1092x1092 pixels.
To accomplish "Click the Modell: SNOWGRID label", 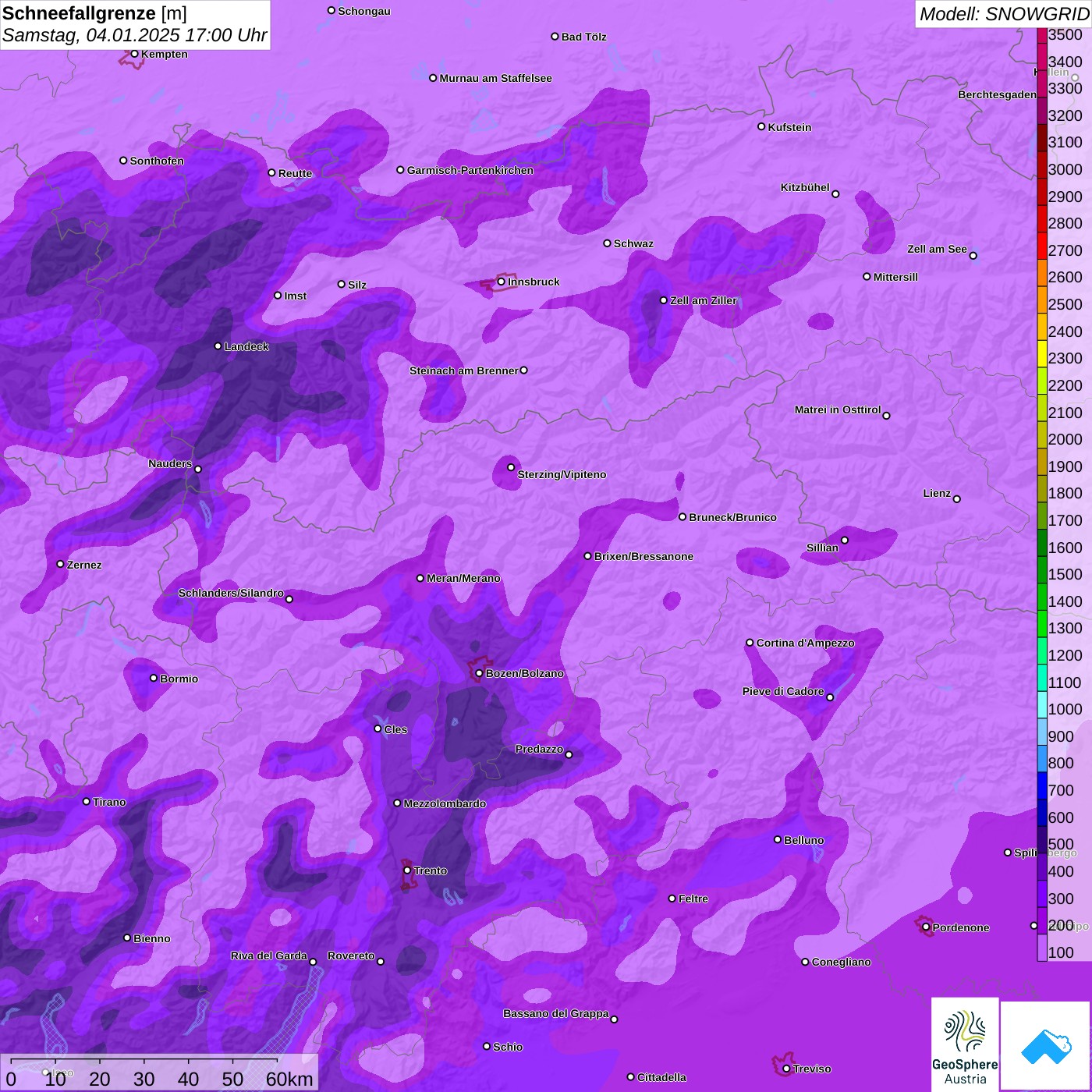I will tap(1004, 13).
